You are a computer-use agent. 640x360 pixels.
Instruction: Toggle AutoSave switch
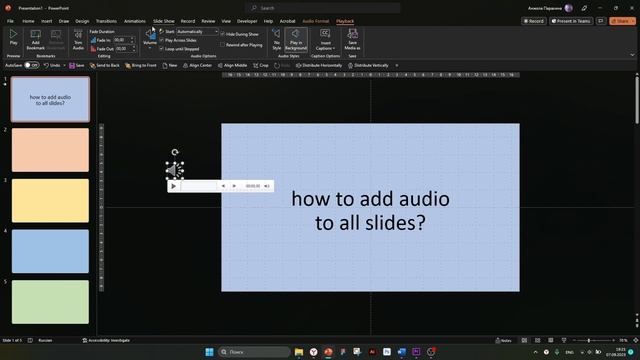click(x=32, y=65)
